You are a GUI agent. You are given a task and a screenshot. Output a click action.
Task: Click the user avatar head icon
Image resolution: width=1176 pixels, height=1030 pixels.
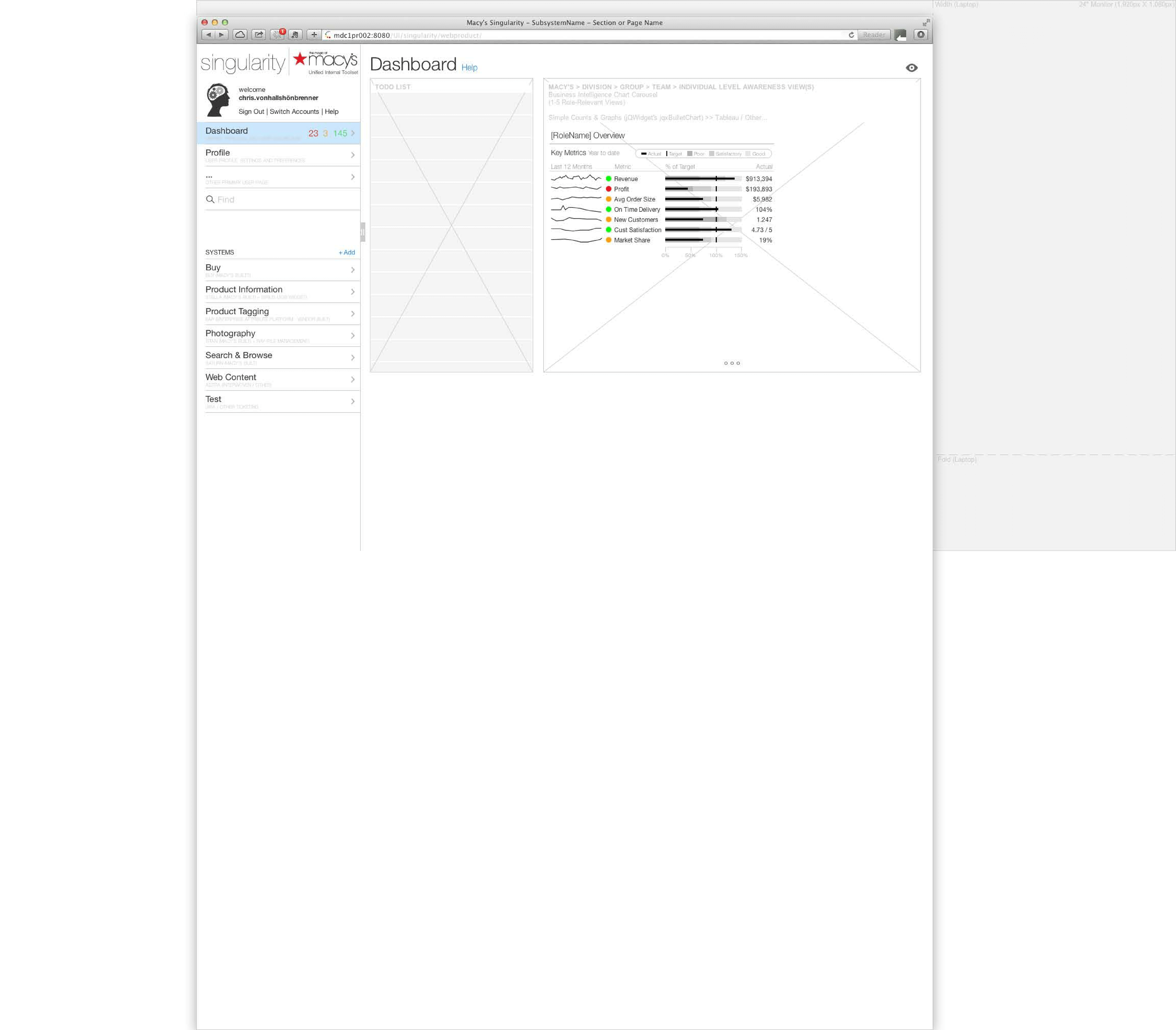coord(218,100)
